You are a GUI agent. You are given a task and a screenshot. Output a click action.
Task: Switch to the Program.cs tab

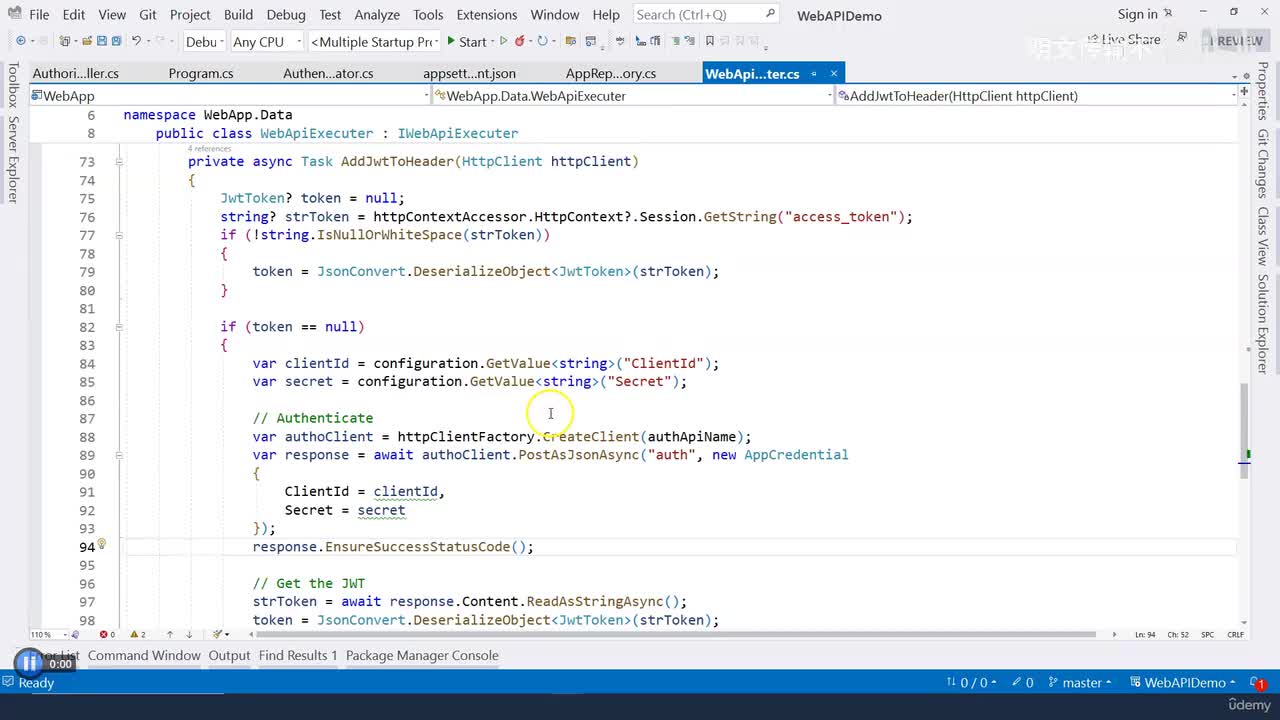coord(201,74)
